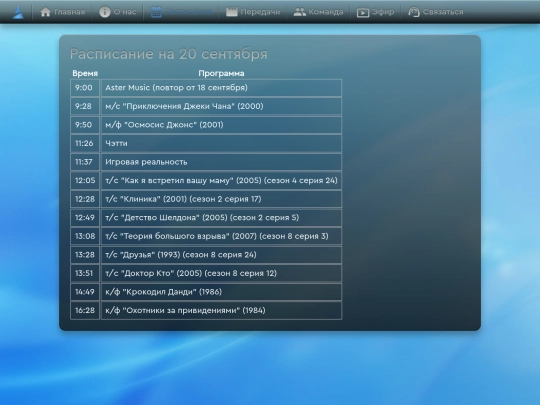Screen dimensions: 540x405
Task: Click the clapperboard icon for Передачи
Action: click(231, 12)
